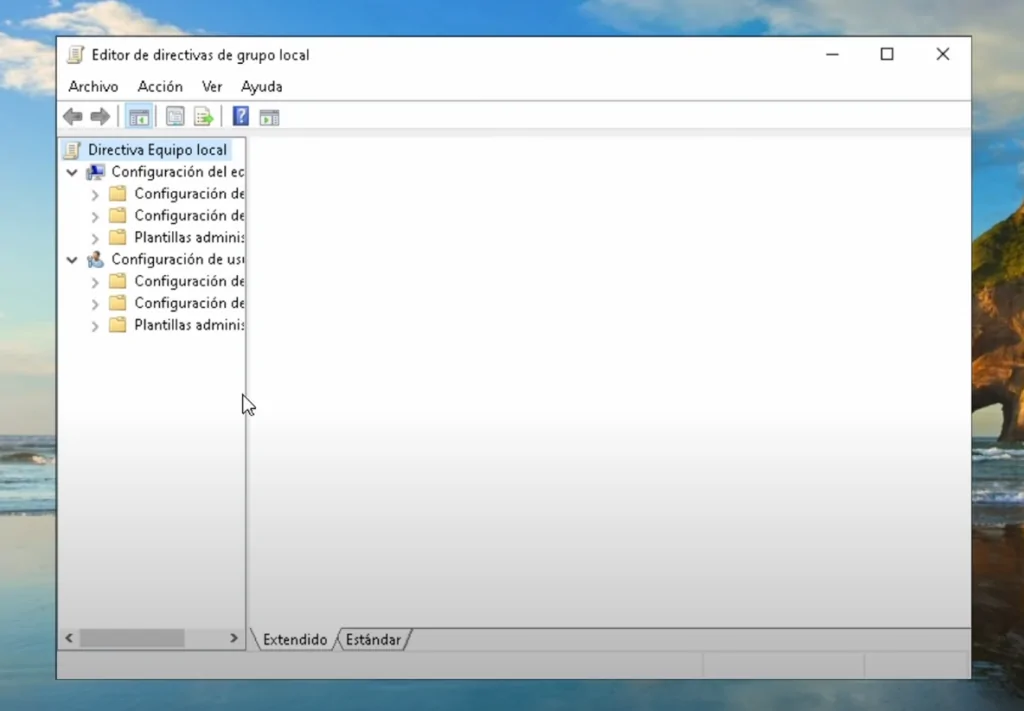The image size is (1024, 711).
Task: Click the user icon beside Configuración de usuario
Action: point(95,259)
